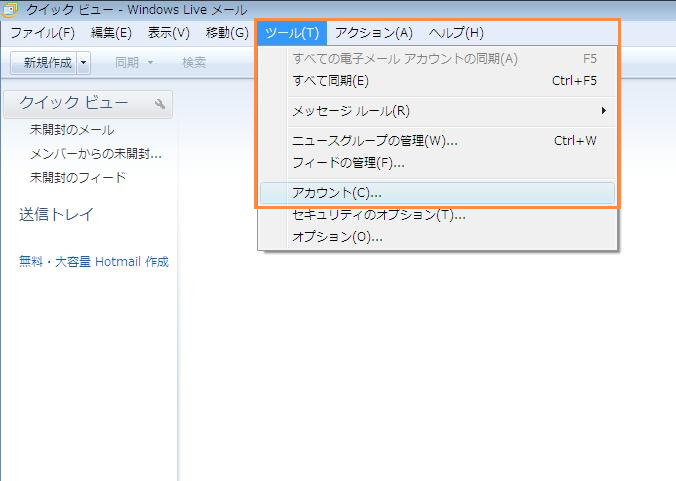Open セキュリティのオプション(T)... menu item
676x481 pixels.
378,215
